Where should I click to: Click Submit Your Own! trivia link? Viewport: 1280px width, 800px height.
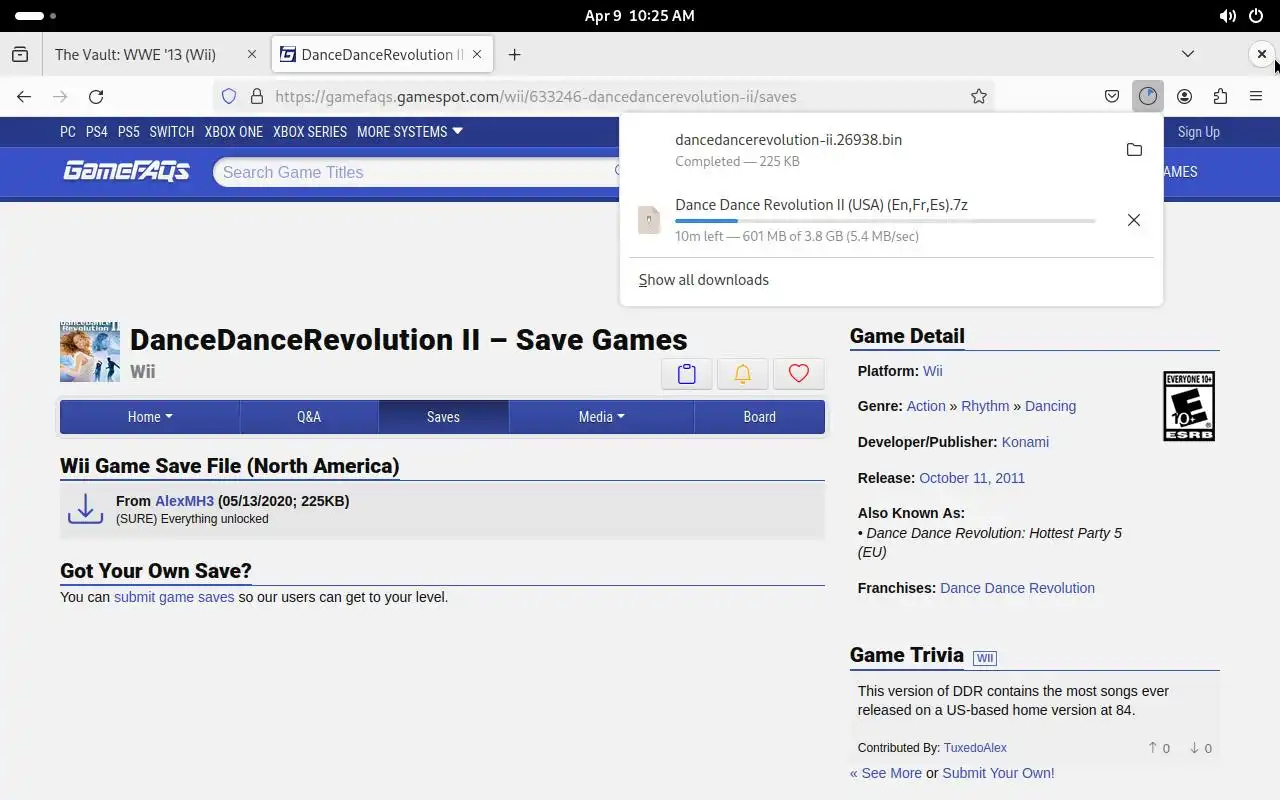click(998, 773)
